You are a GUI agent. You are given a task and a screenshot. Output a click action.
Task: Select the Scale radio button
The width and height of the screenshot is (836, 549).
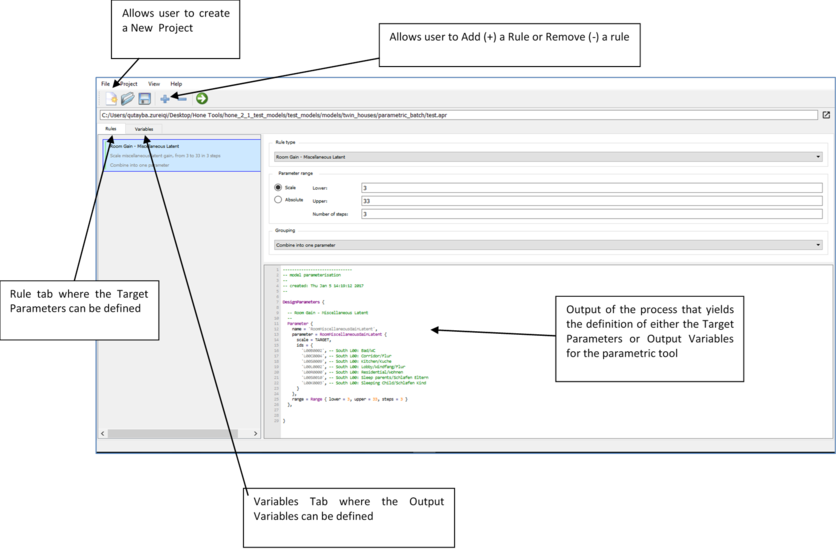click(x=279, y=186)
